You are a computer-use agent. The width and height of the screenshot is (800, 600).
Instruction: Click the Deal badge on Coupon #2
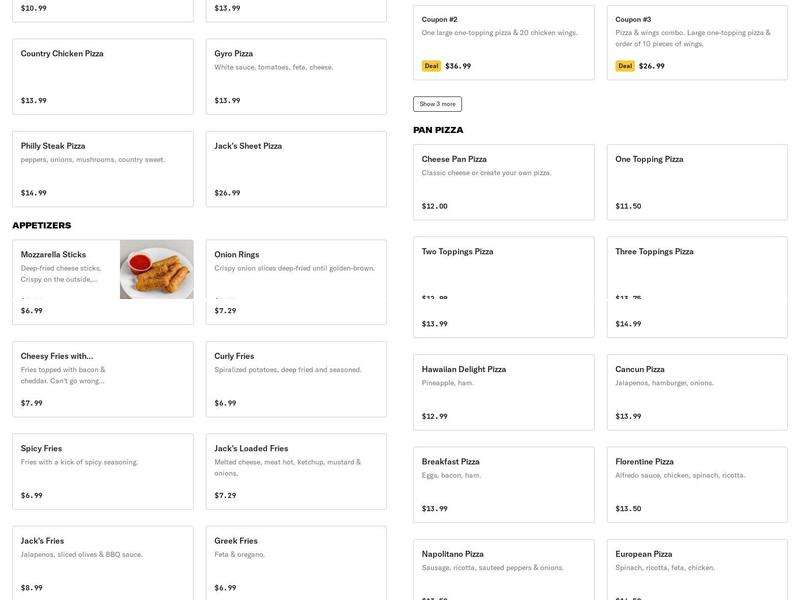(x=429, y=63)
